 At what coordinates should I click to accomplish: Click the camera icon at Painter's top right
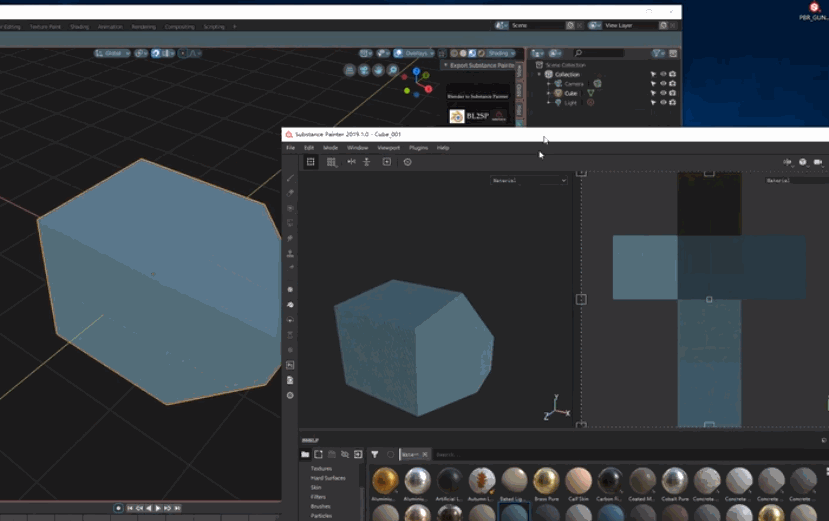[x=818, y=162]
